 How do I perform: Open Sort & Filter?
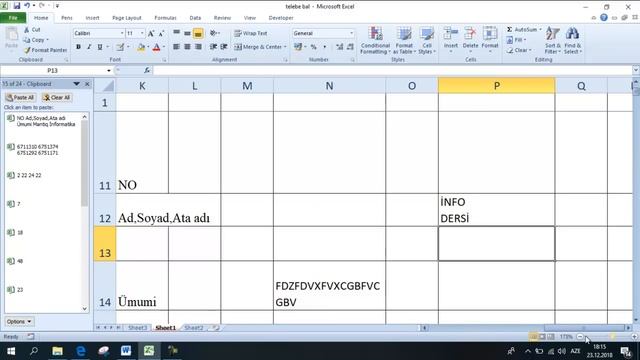553,40
